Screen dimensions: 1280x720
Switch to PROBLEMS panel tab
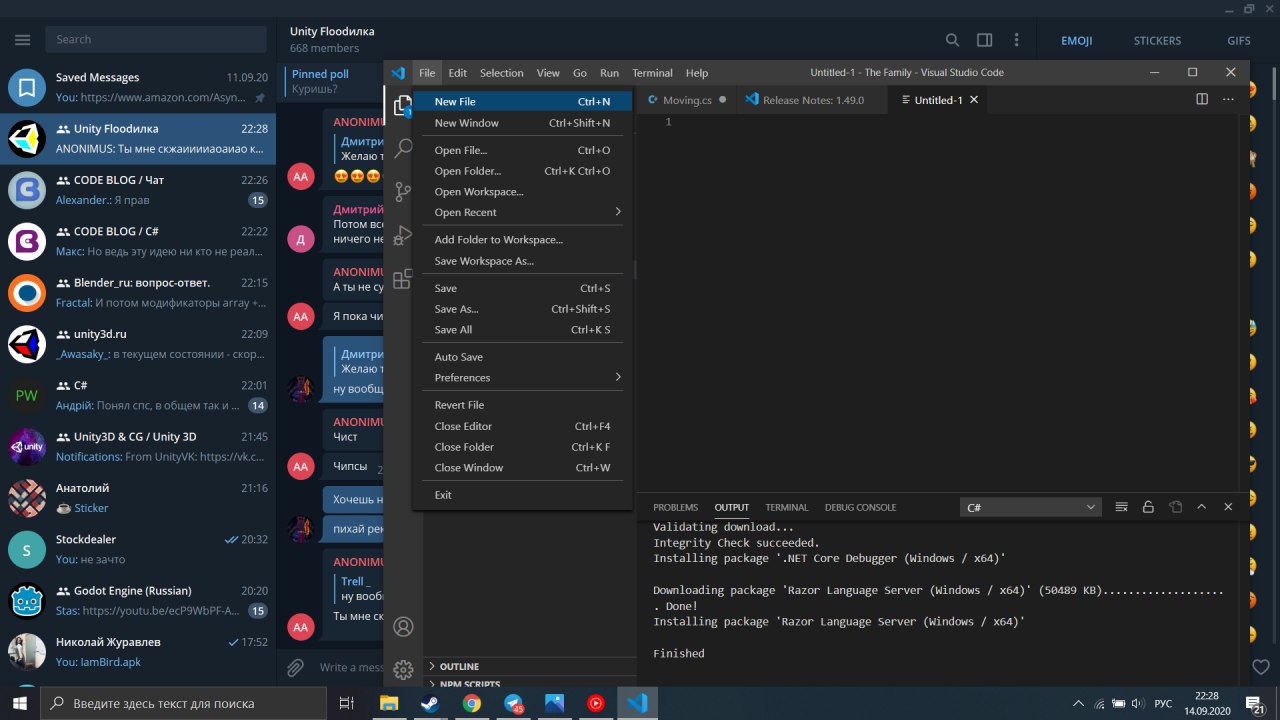[675, 507]
